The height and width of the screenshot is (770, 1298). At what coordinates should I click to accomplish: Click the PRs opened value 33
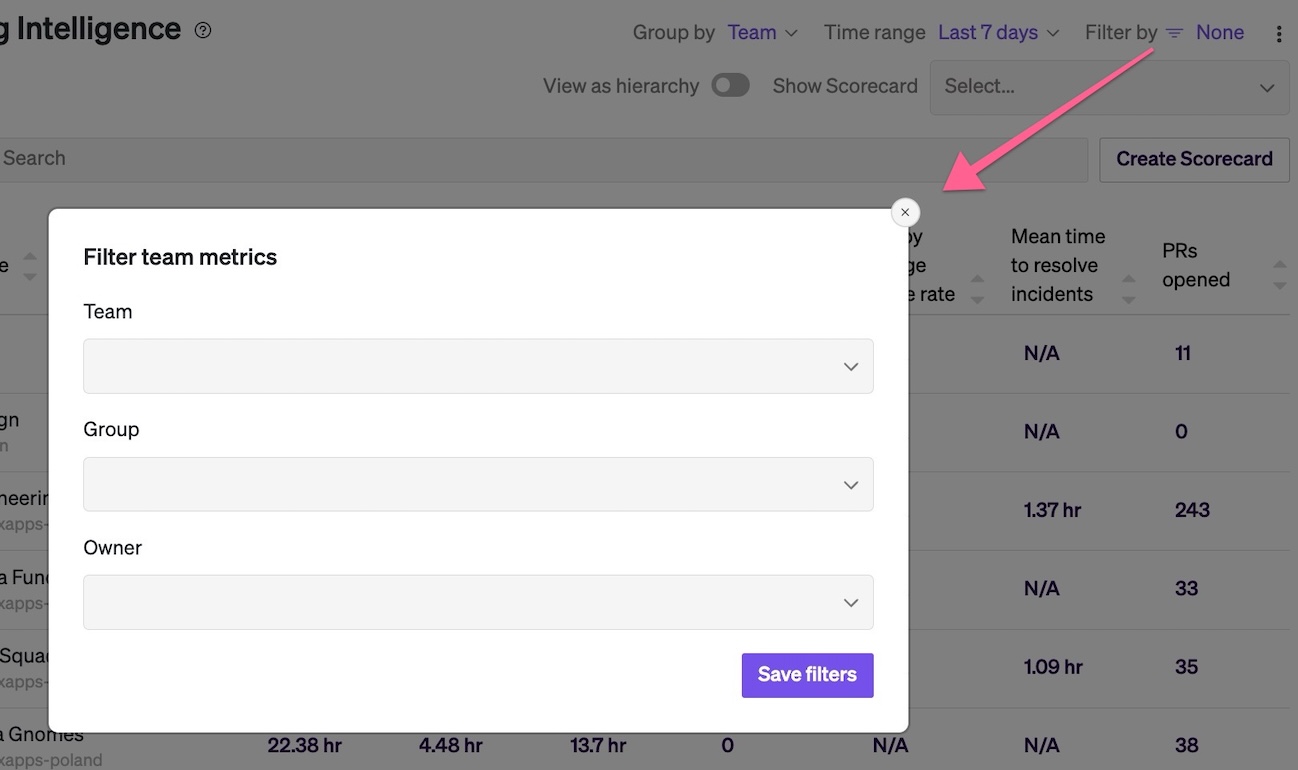(x=1186, y=588)
